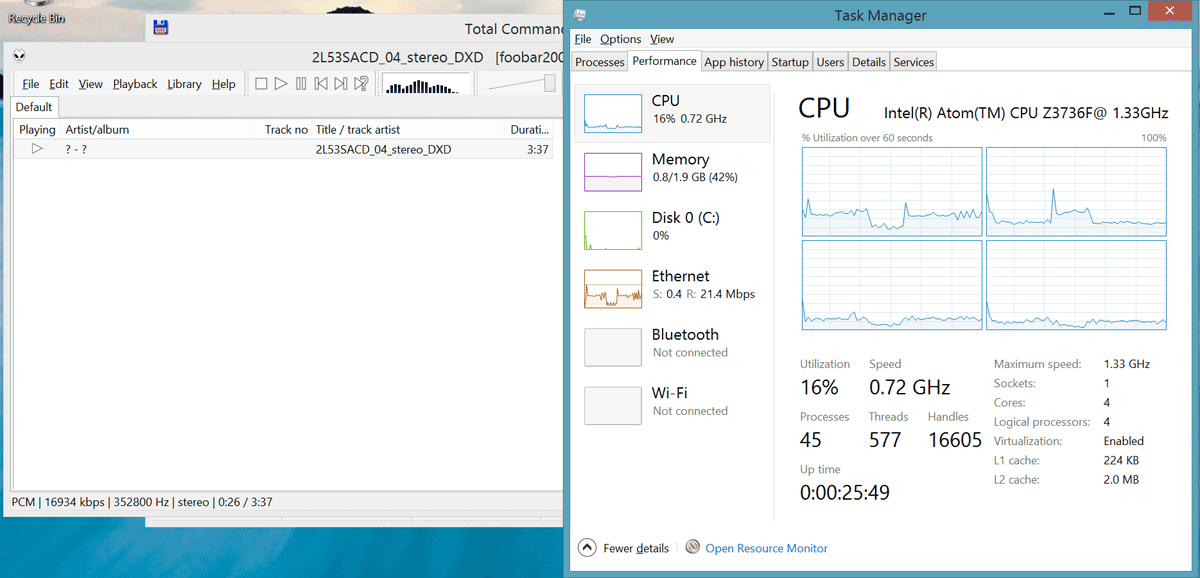The width and height of the screenshot is (1200, 578).
Task: Open the Library menu in foobar2000
Action: point(184,84)
